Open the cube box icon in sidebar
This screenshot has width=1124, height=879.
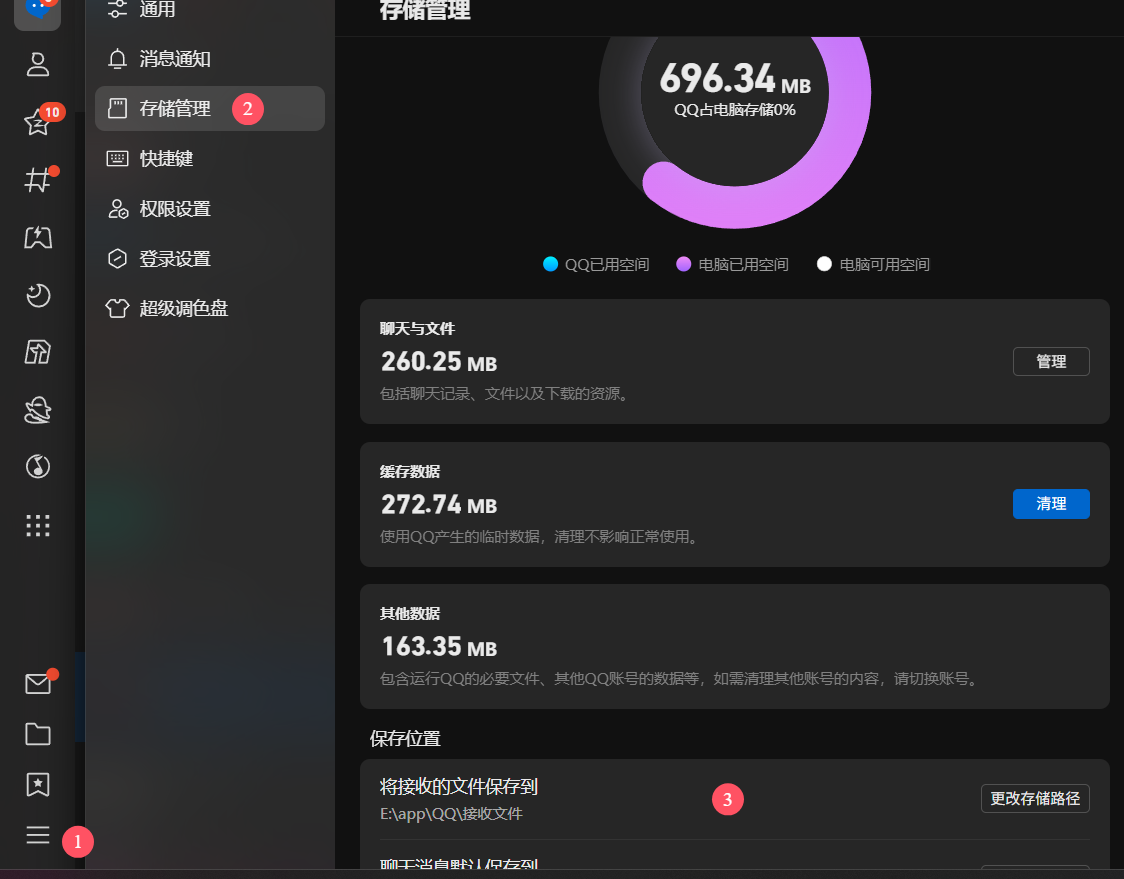(37, 352)
